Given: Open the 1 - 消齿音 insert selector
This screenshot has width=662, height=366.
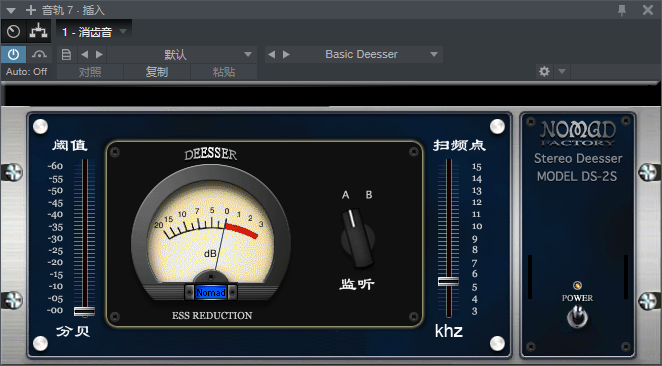Looking at the screenshot, I should tap(94, 32).
